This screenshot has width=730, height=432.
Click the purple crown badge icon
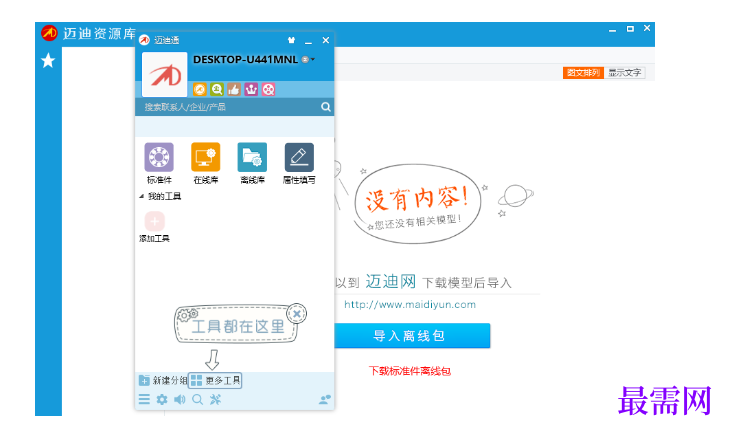tap(251, 89)
